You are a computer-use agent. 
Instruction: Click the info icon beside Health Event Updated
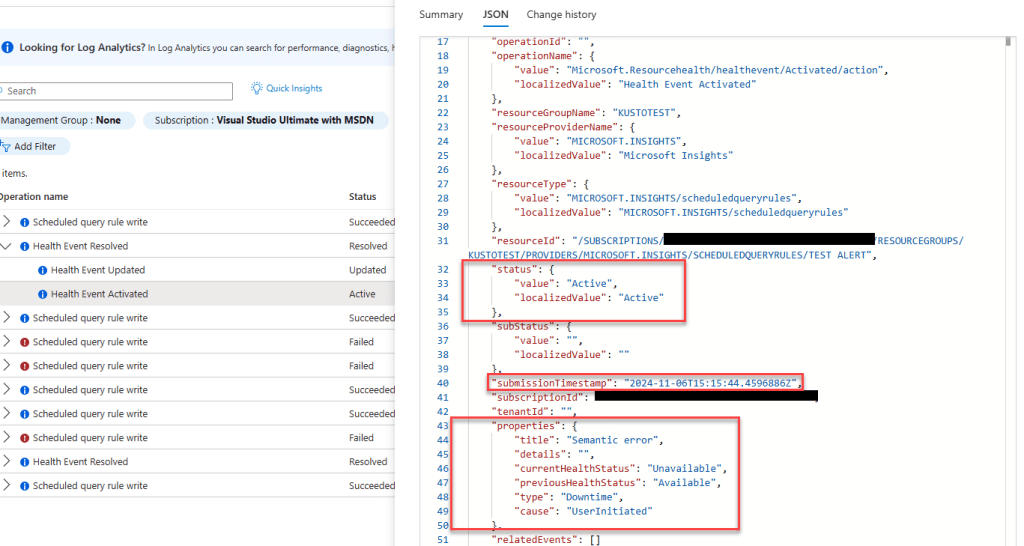click(43, 270)
